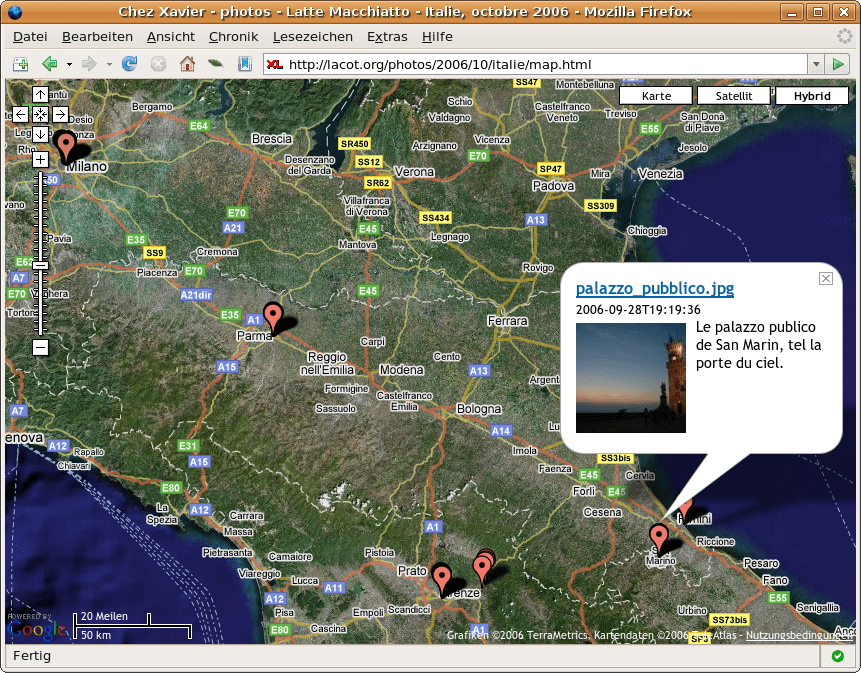861x673 pixels.
Task: Click the Venezia city label
Action: pyautogui.click(x=661, y=174)
